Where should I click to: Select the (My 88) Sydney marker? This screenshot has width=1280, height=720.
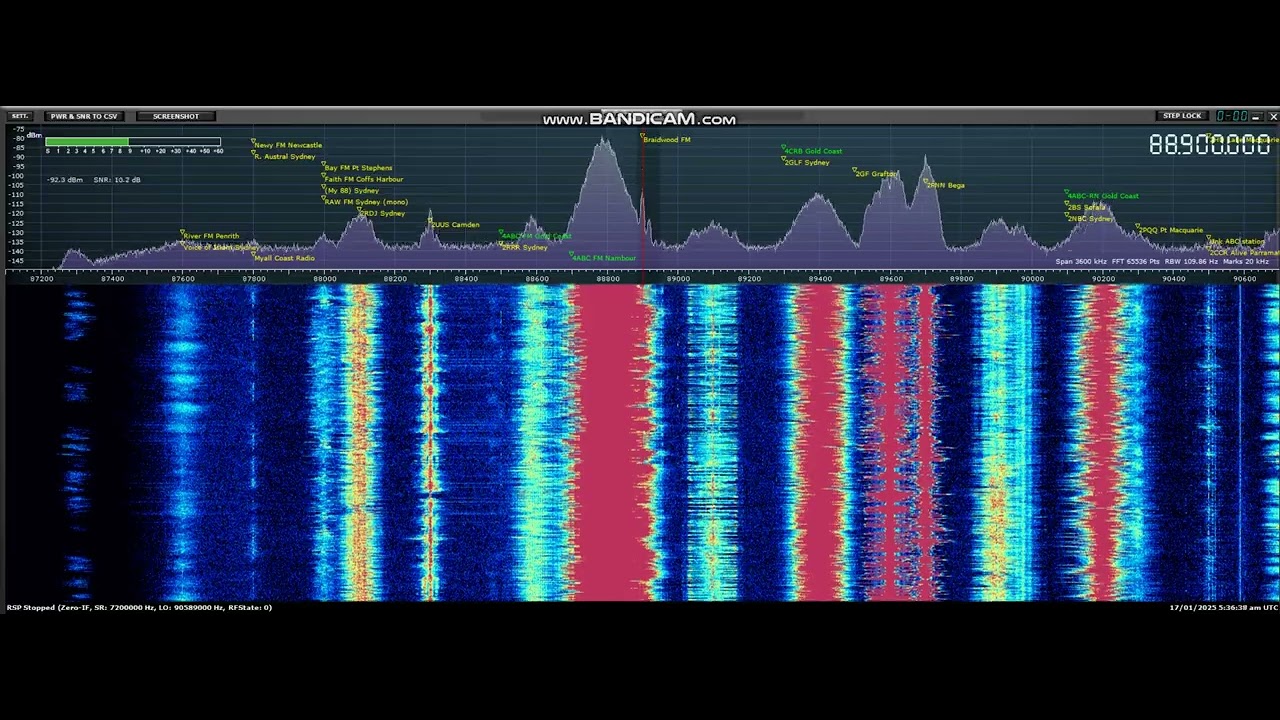pos(352,190)
